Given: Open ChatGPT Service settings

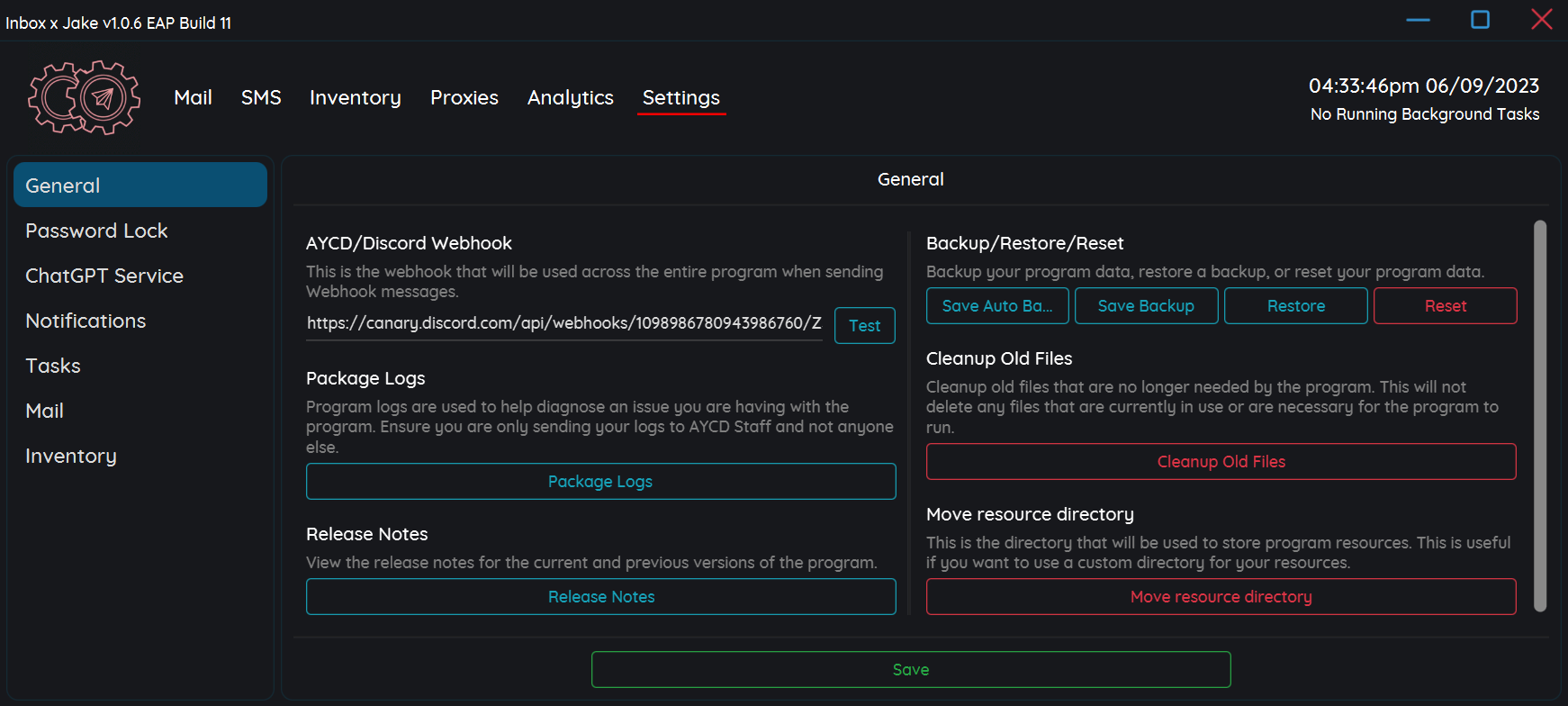Looking at the screenshot, I should 104,276.
